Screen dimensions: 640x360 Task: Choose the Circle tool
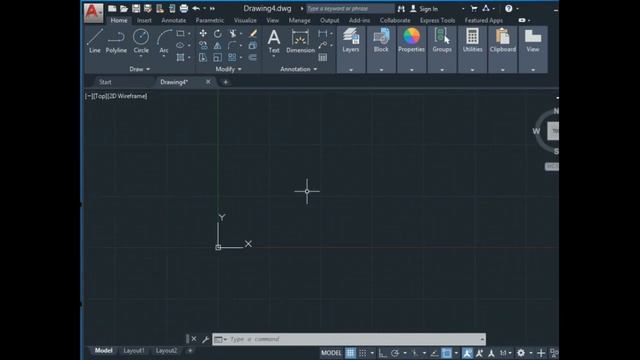coord(141,41)
